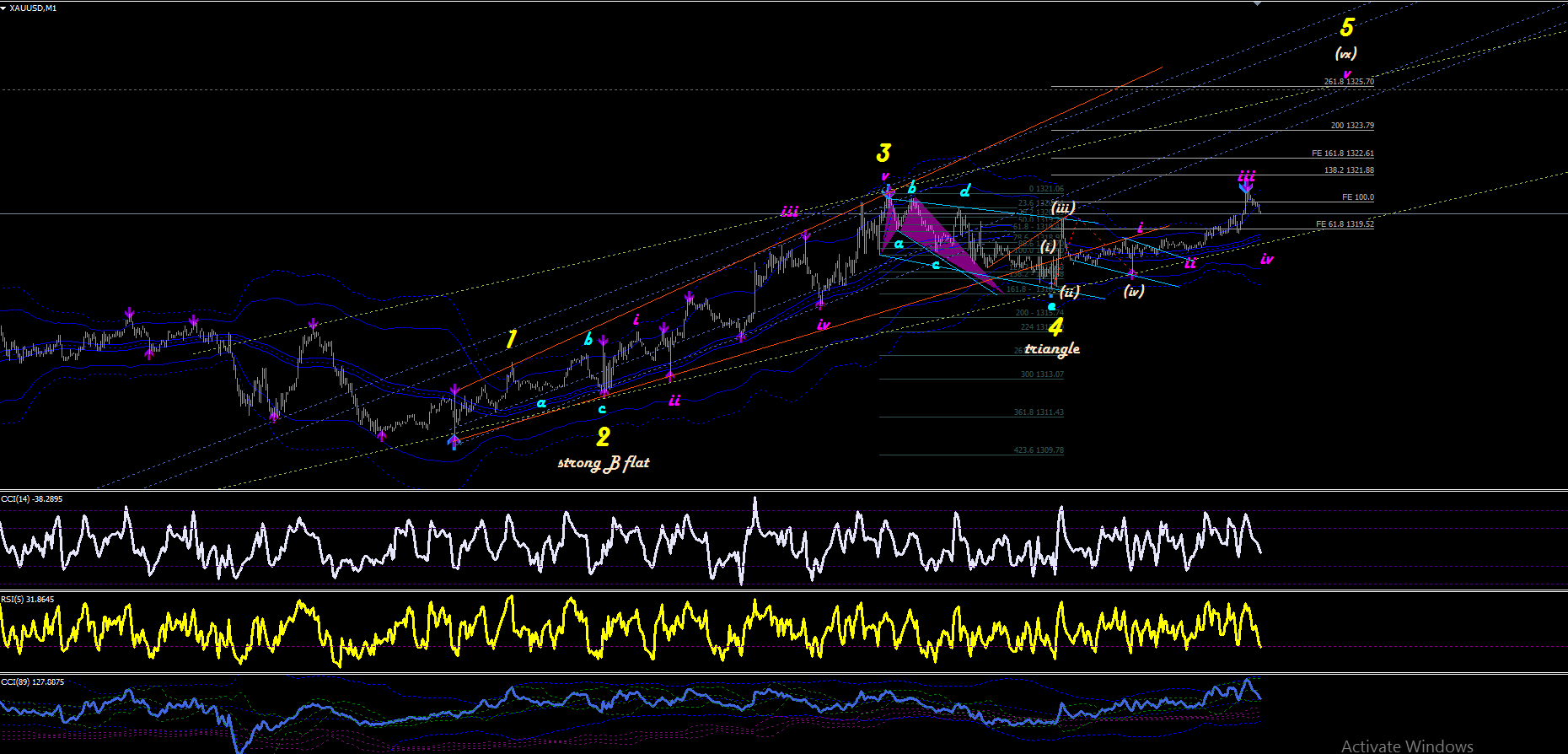
Task: Click the XAUUSD,M1 chart title
Action: (33, 8)
